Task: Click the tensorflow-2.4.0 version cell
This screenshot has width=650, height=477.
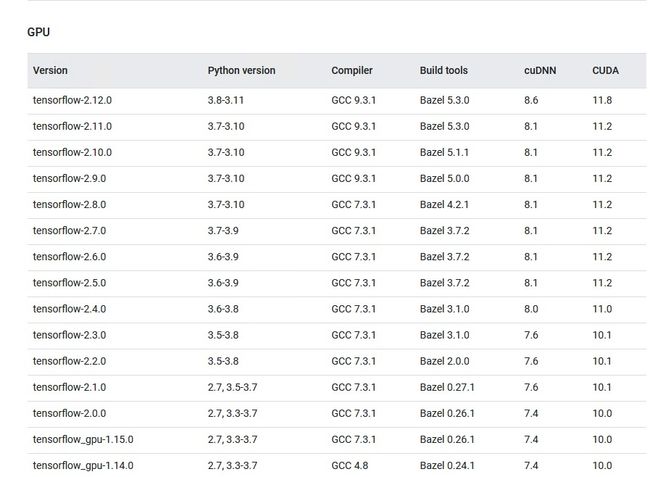Action: click(69, 309)
